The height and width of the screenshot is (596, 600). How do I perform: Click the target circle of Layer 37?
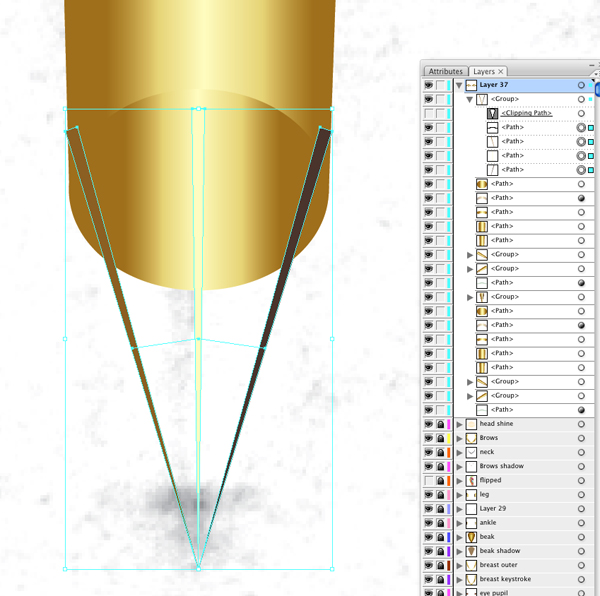point(581,85)
